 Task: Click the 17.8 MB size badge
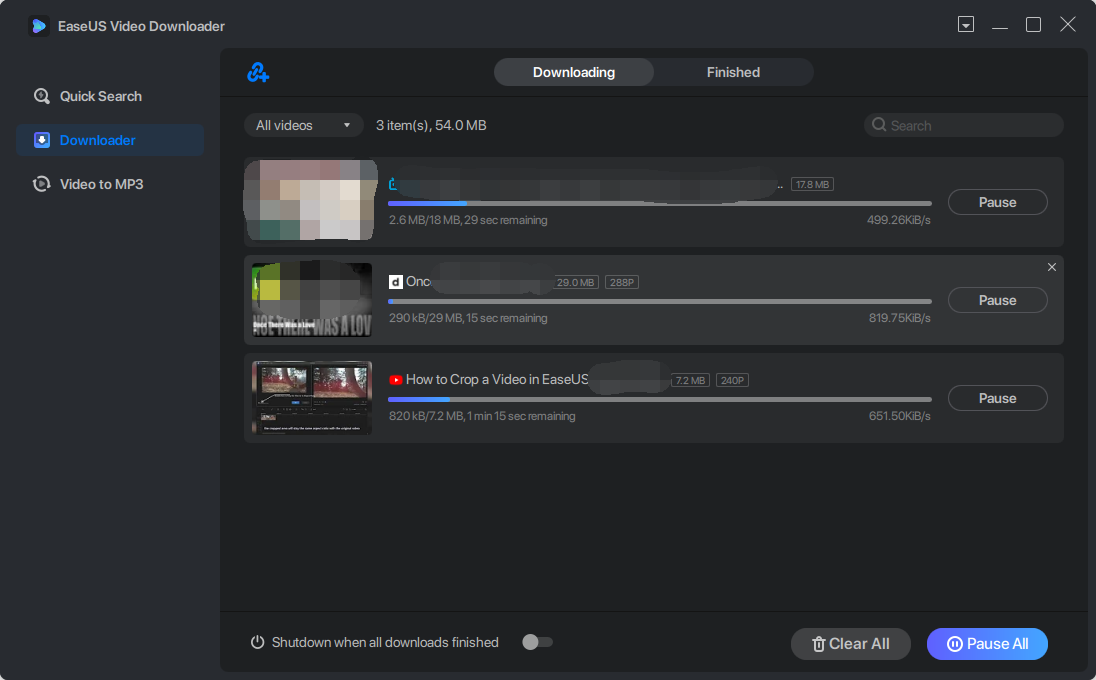[x=812, y=185]
